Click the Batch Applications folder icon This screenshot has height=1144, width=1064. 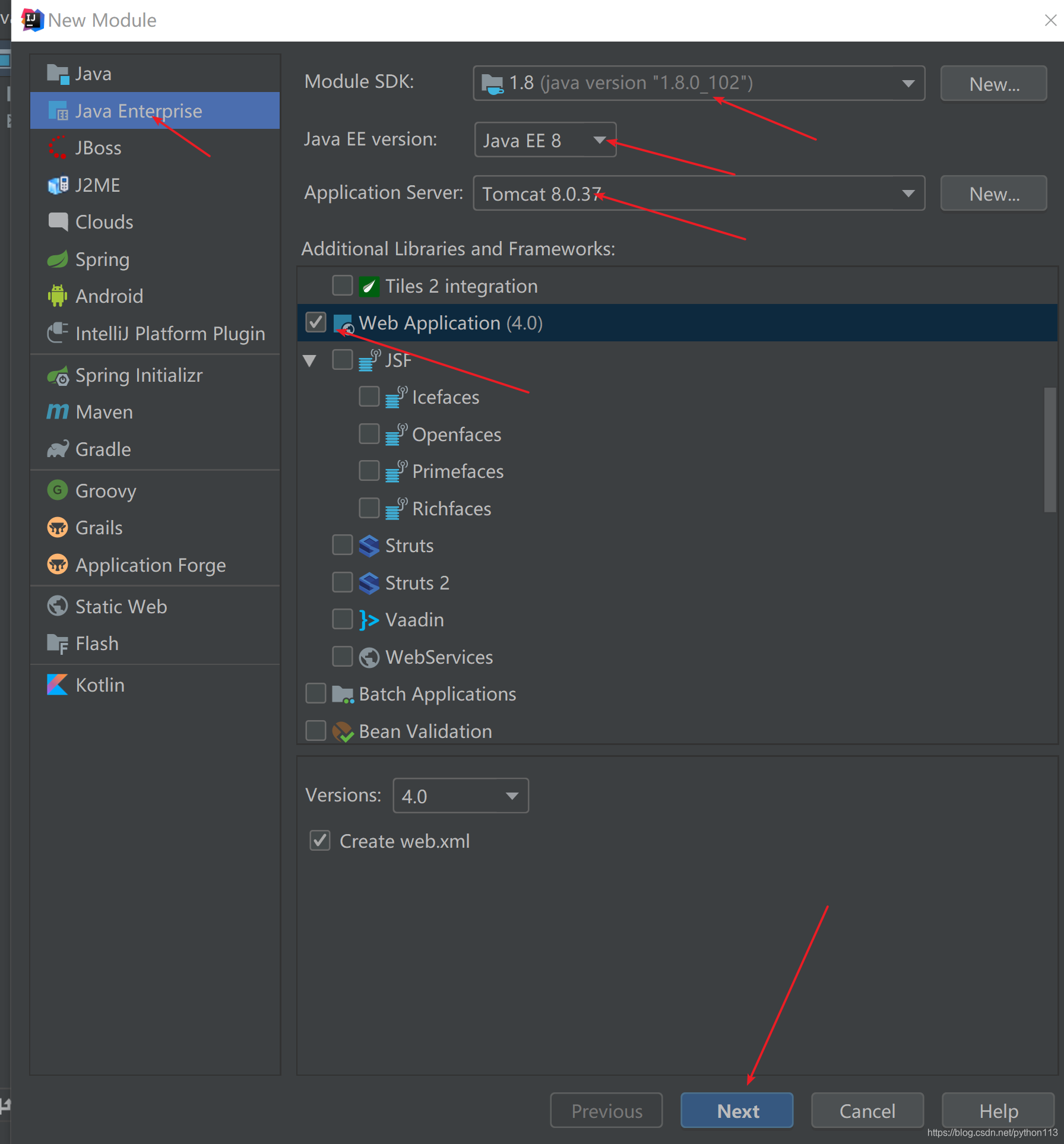click(343, 694)
